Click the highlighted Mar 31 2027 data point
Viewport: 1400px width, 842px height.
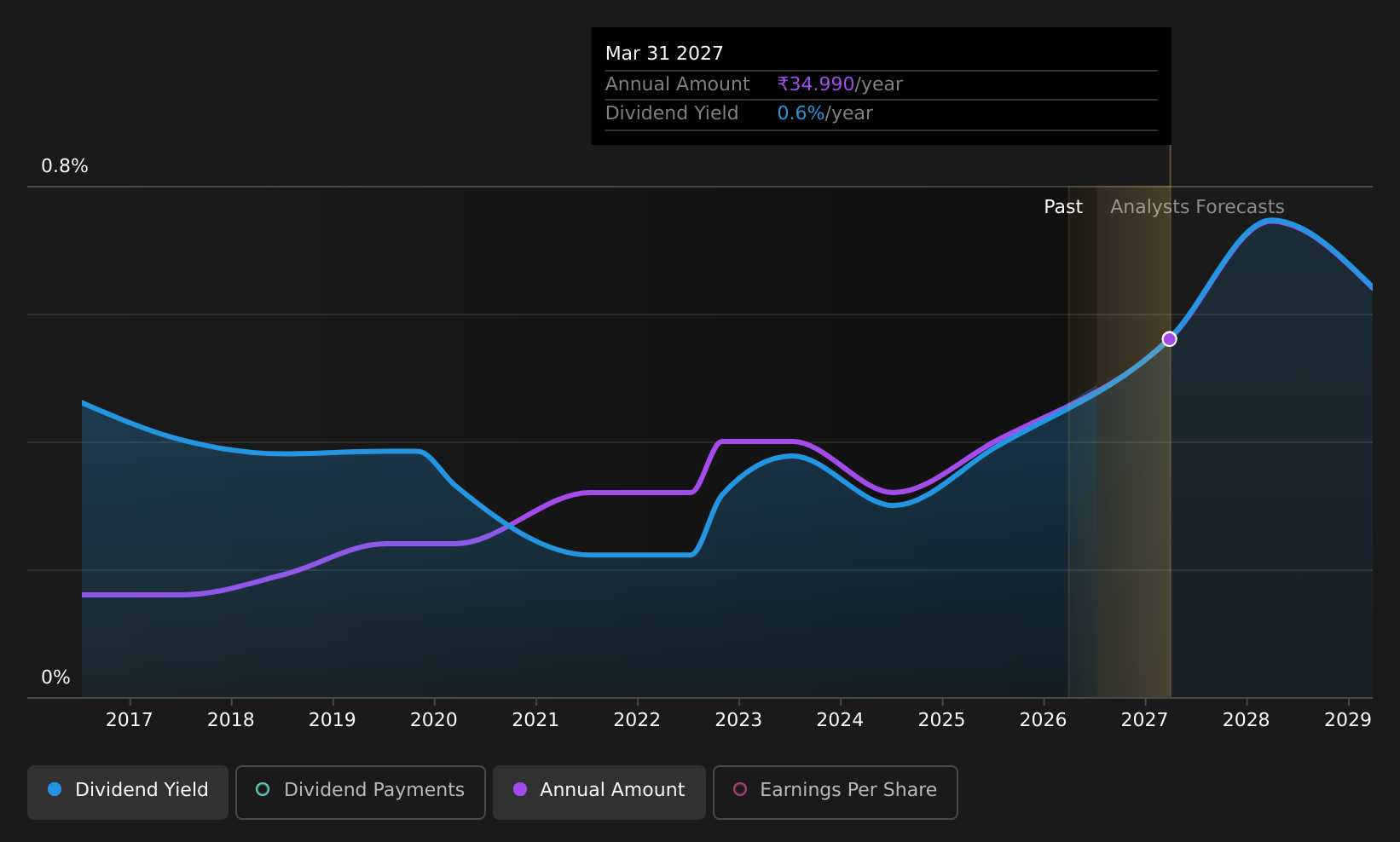1169,339
